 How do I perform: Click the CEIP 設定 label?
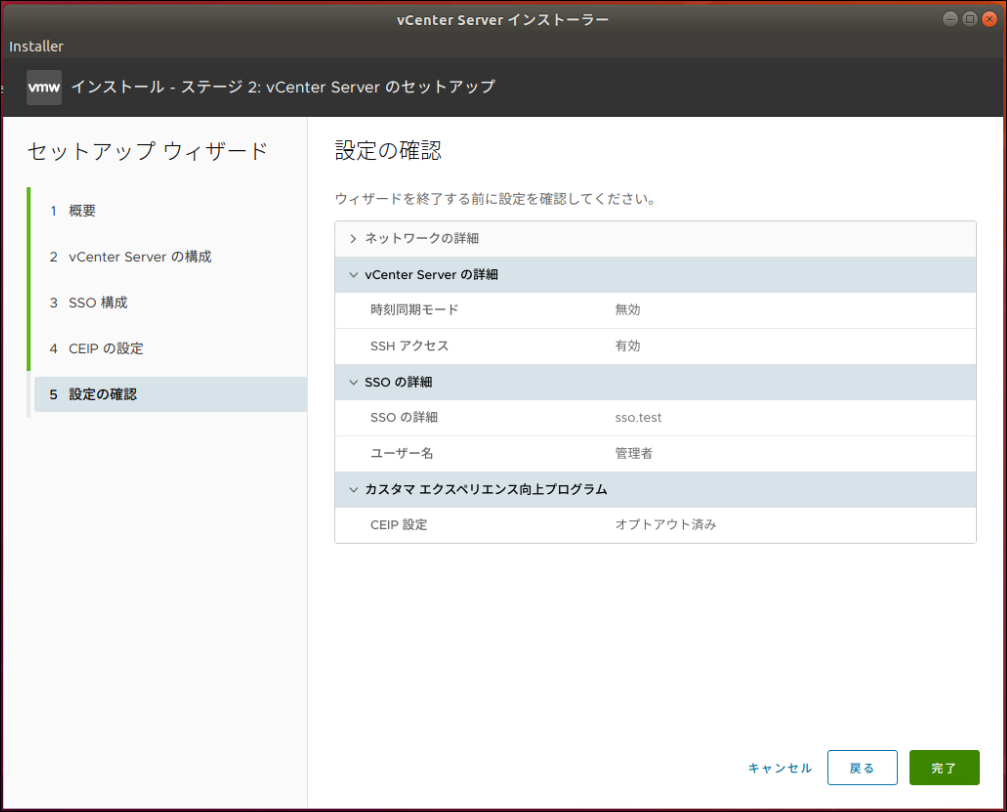398,525
